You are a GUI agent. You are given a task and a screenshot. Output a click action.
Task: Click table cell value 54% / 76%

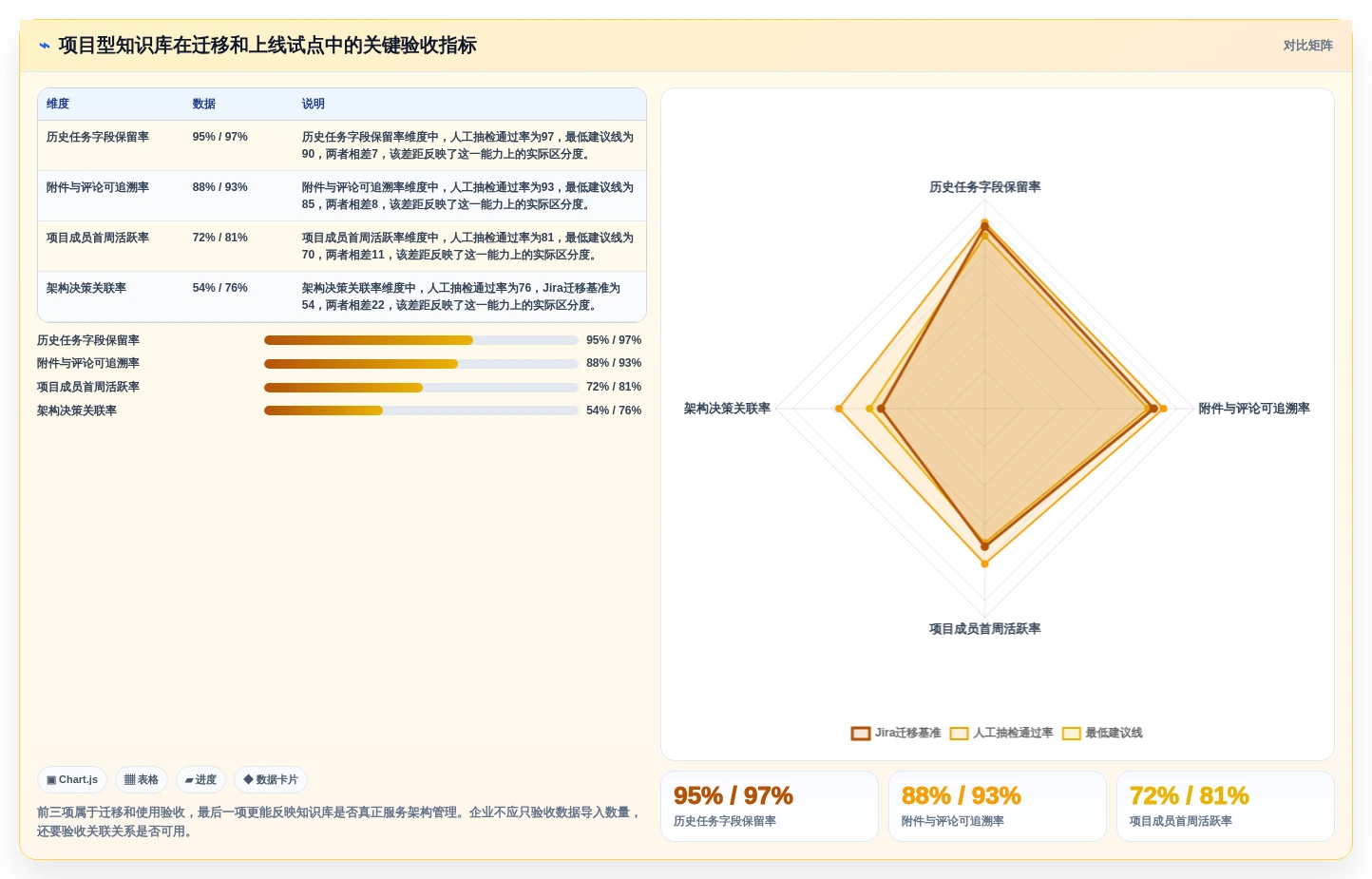click(219, 288)
